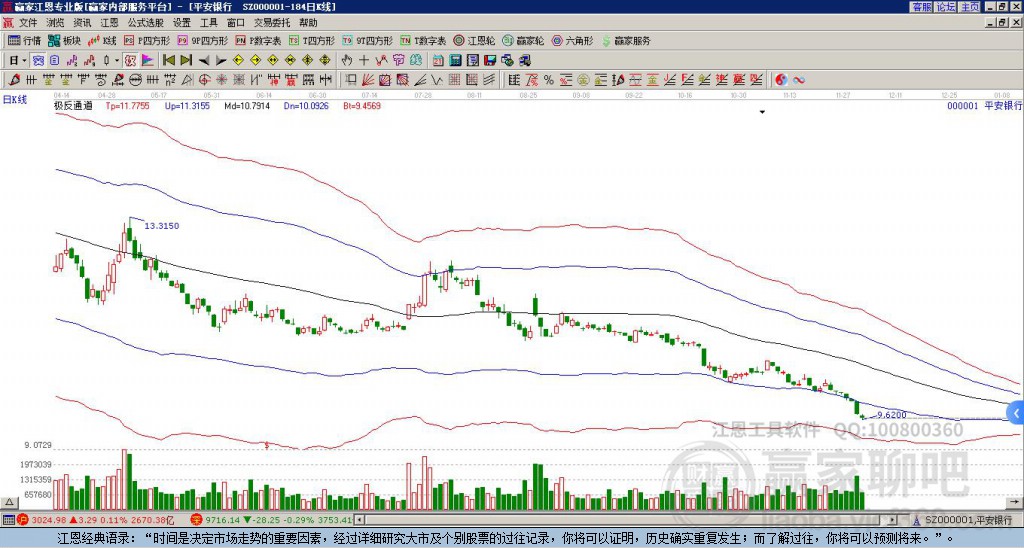1024x548 pixels.
Task: Open the 江恩 menu
Action: point(110,23)
